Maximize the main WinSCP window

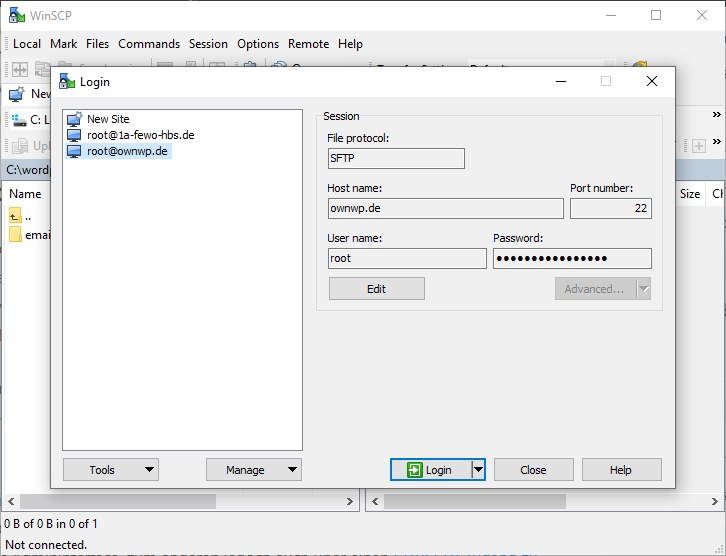pos(656,15)
